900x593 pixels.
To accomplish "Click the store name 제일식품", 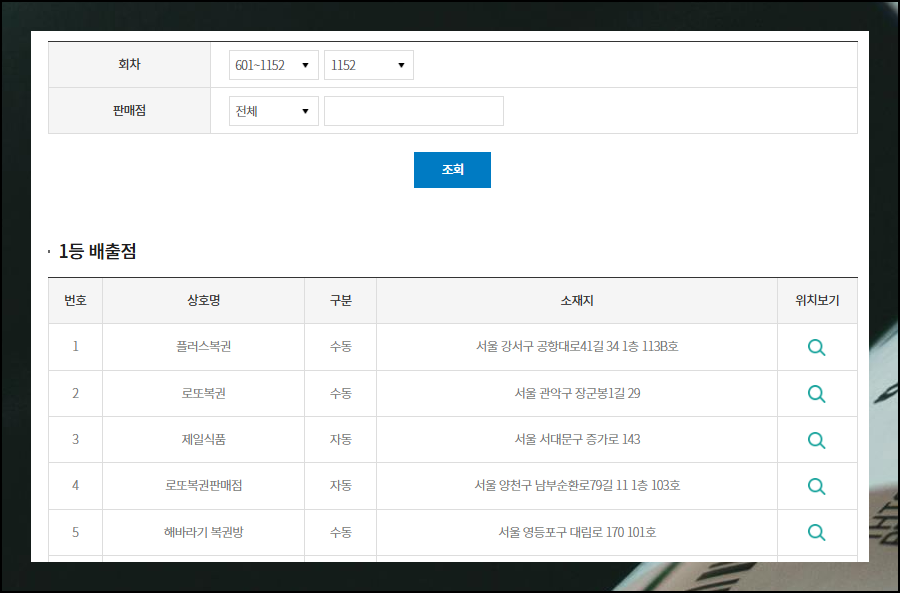I will (x=203, y=439).
